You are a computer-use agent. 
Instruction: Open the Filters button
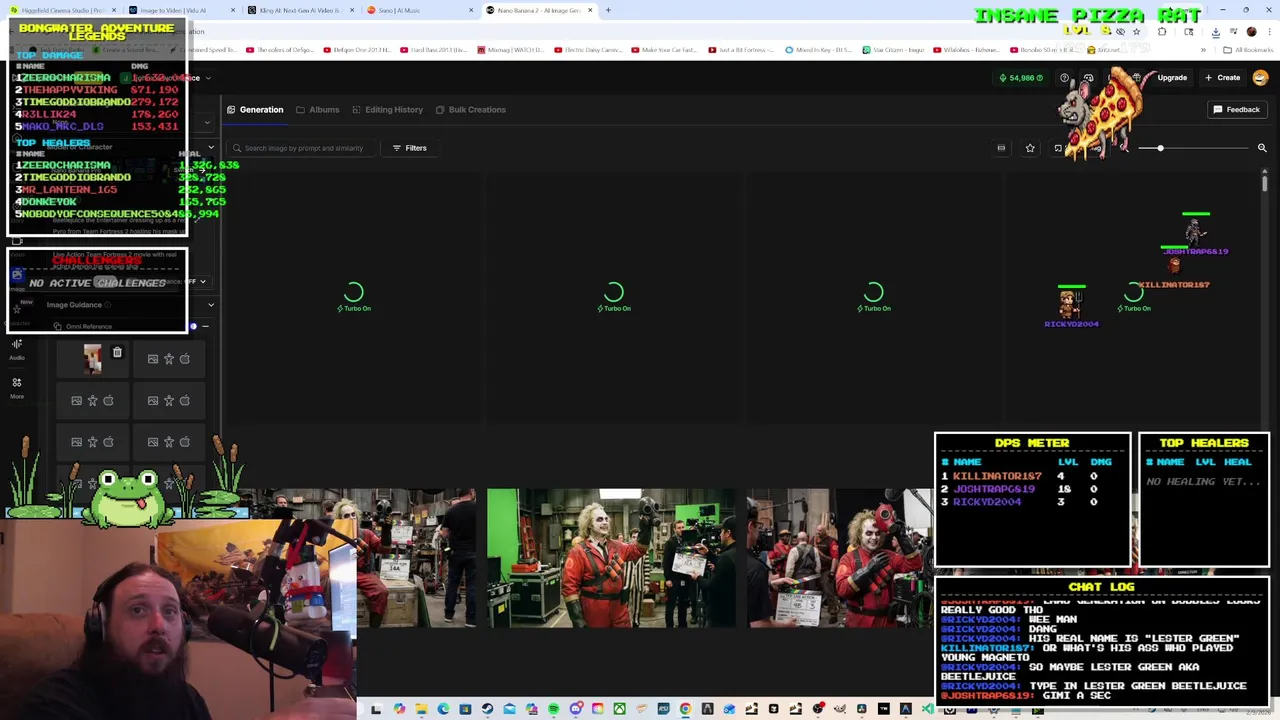(409, 148)
